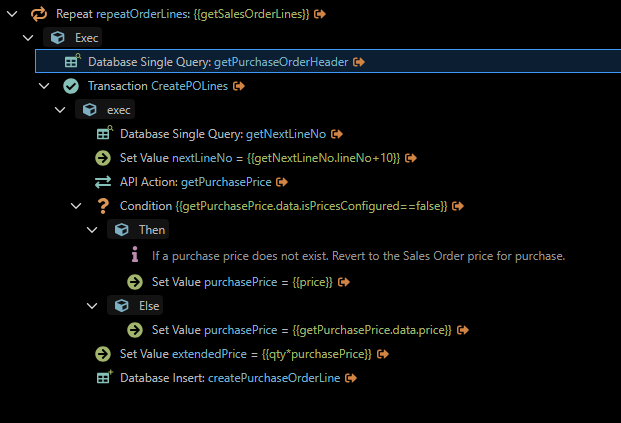This screenshot has height=423, width=621.
Task: Click the Set Value extendedPrice arrow icon
Action: (x=103, y=354)
